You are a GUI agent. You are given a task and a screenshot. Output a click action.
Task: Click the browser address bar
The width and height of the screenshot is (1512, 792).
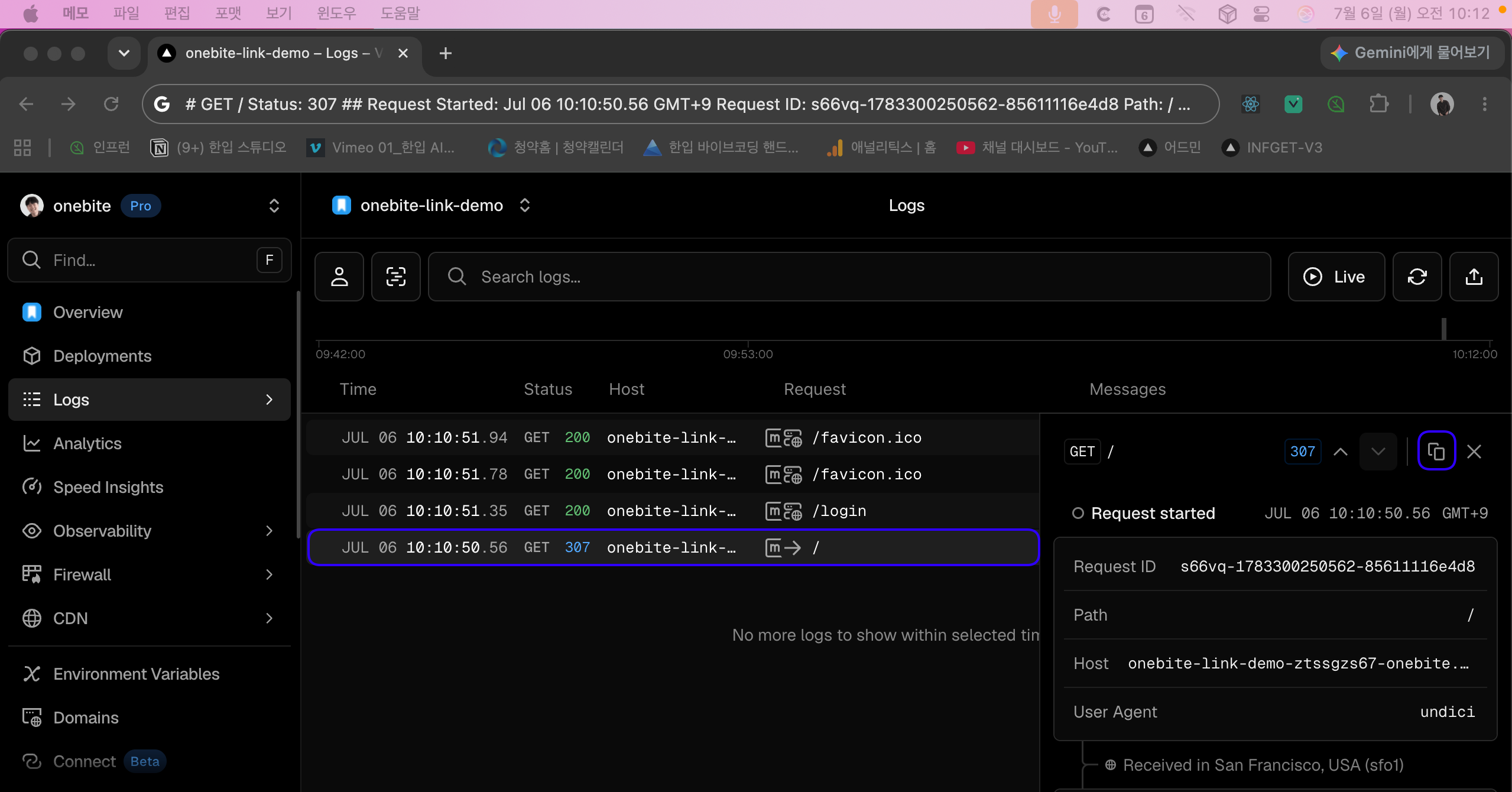681,104
